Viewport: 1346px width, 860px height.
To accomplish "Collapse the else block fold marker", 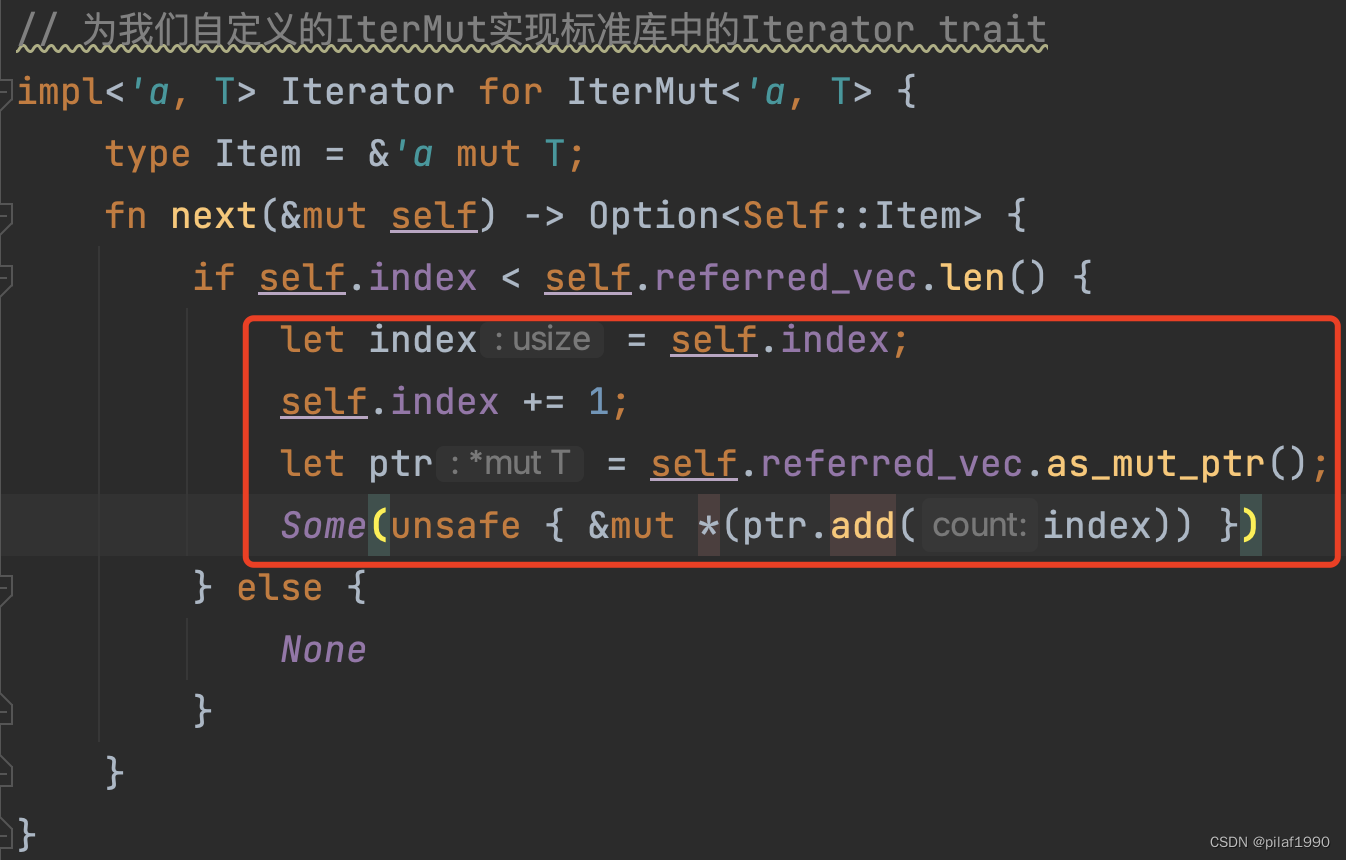I will pyautogui.click(x=5, y=588).
